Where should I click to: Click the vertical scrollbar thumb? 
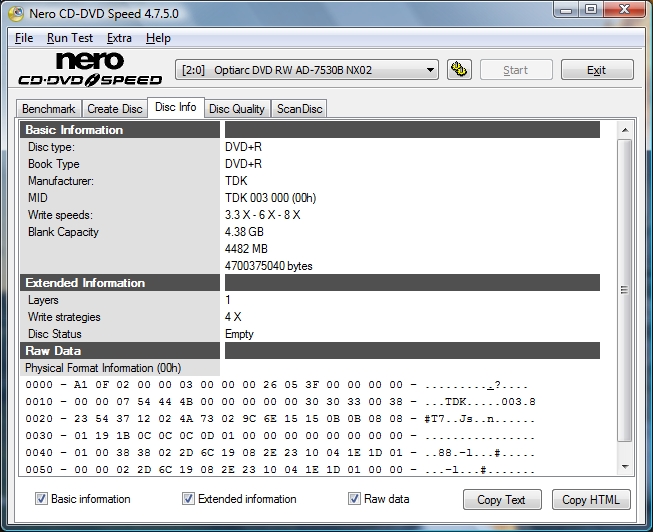(x=624, y=290)
